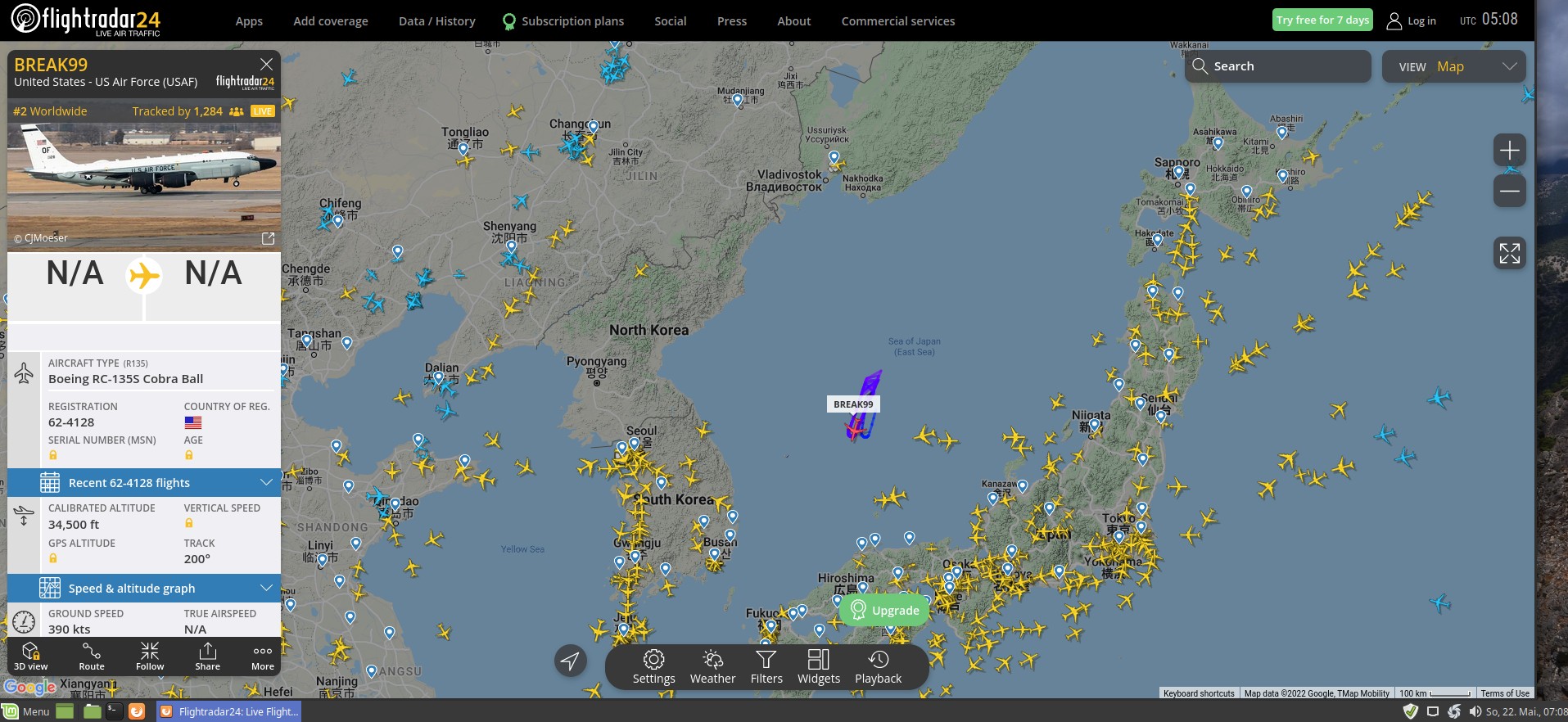Image resolution: width=1568 pixels, height=722 pixels.
Task: Open Subscription plans
Action: coord(563,21)
